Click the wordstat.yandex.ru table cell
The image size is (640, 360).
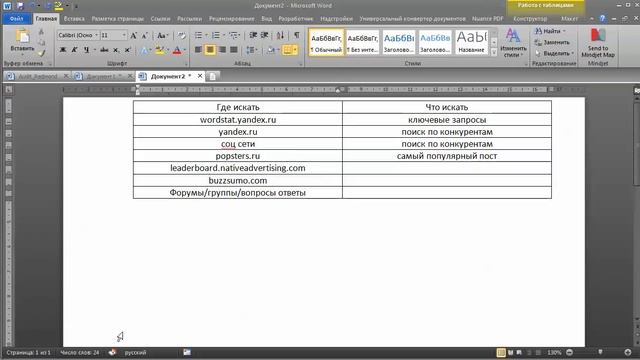(238, 120)
